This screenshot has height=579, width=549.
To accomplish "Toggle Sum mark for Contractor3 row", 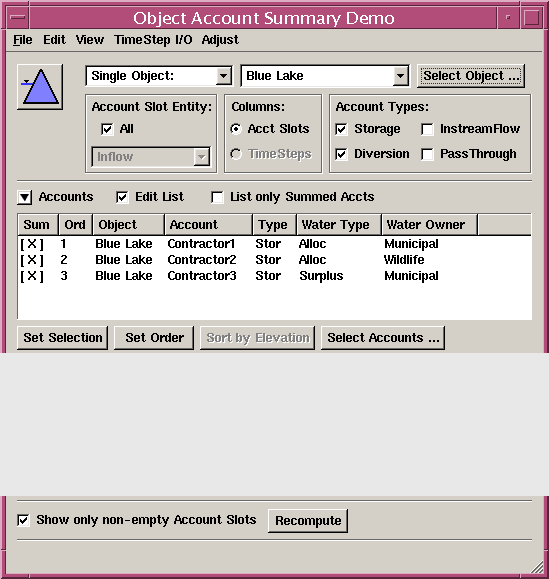I will pyautogui.click(x=32, y=276).
